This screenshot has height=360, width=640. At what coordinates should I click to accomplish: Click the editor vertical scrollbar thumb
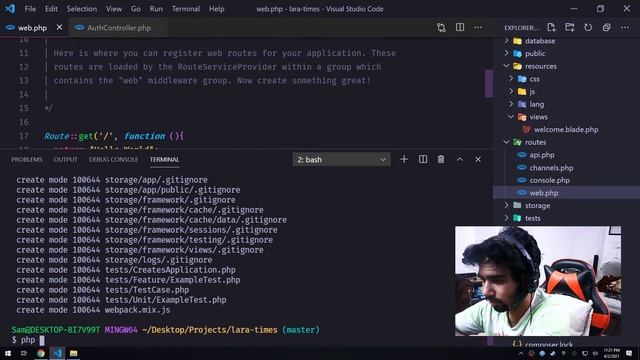(489, 83)
